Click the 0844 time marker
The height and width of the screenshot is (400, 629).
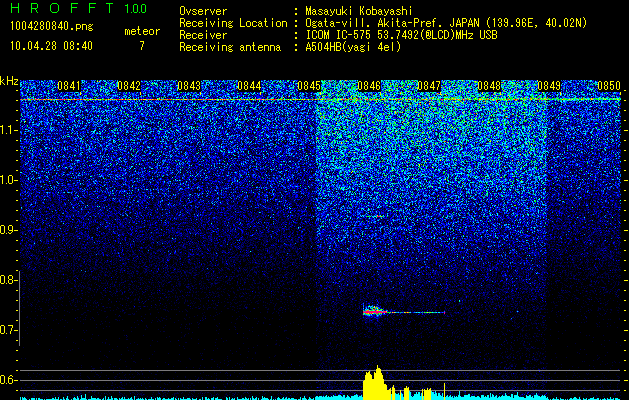pyautogui.click(x=249, y=86)
